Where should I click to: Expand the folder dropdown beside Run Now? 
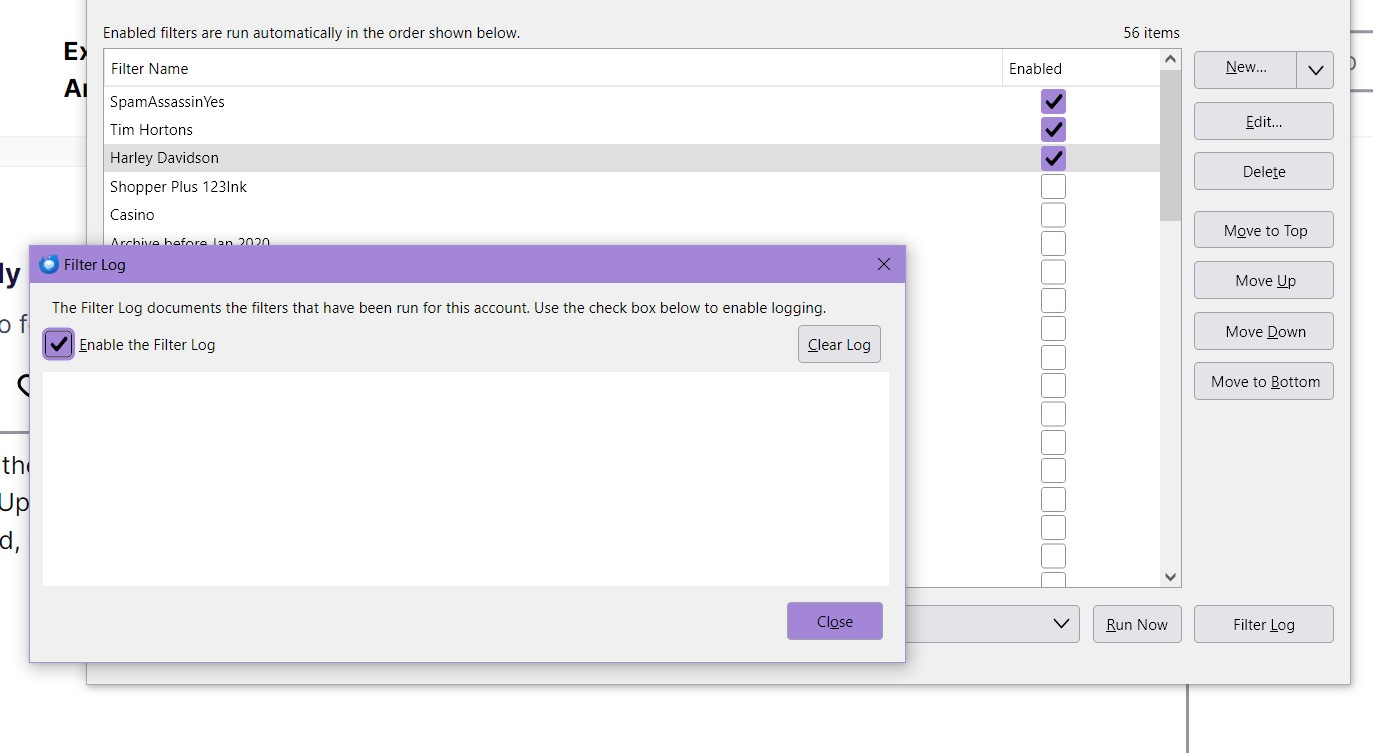1061,624
